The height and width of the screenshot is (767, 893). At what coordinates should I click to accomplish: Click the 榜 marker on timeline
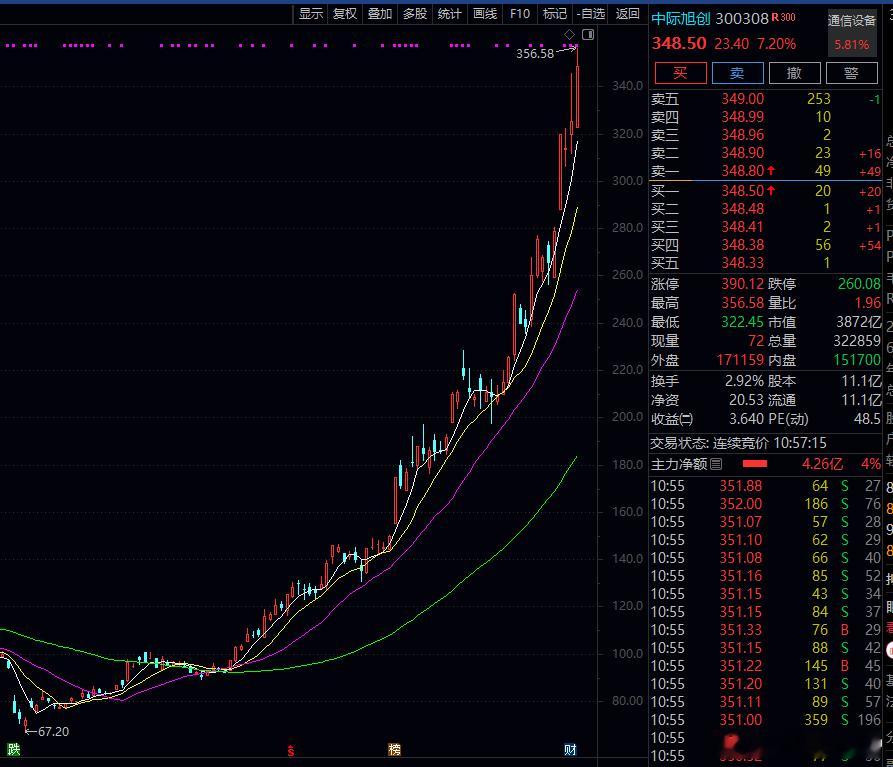pos(394,749)
